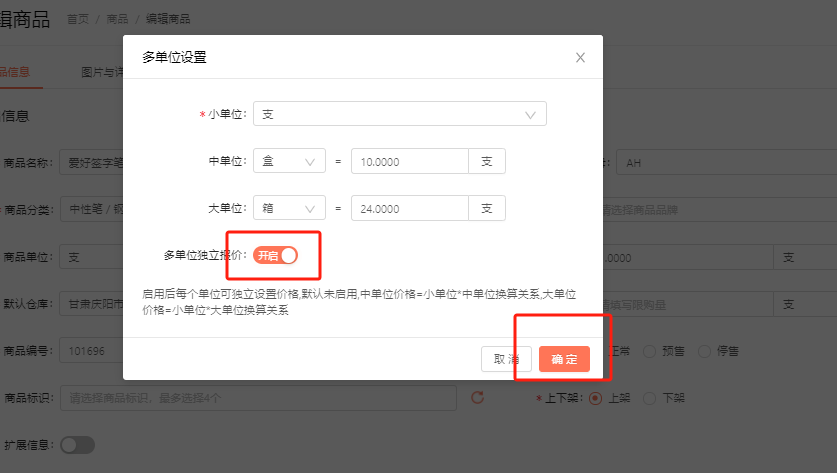Click the background 商品单位 field showing 支
Screen dimensions: 837x473
[x=91, y=257]
